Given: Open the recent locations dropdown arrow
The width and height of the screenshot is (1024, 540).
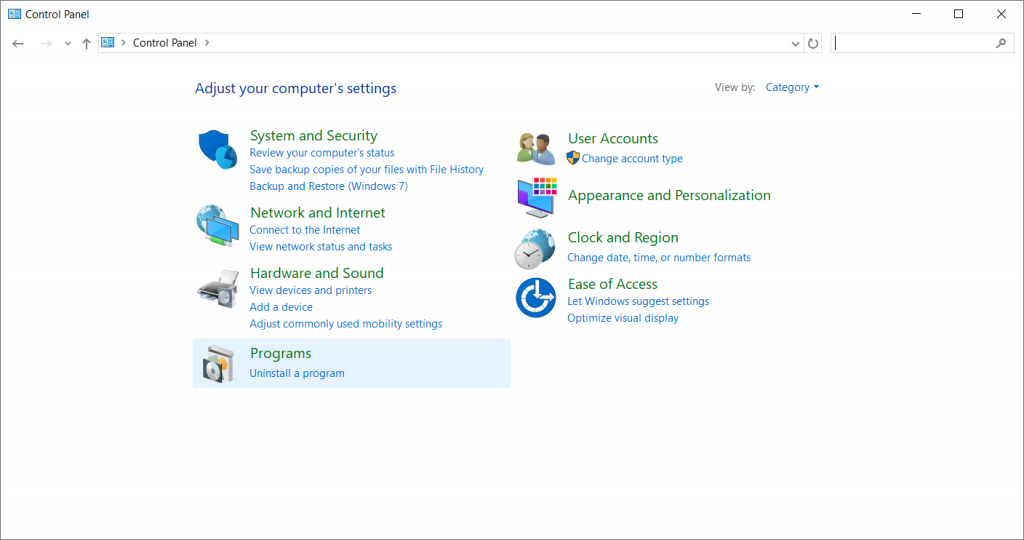Looking at the screenshot, I should click(67, 44).
